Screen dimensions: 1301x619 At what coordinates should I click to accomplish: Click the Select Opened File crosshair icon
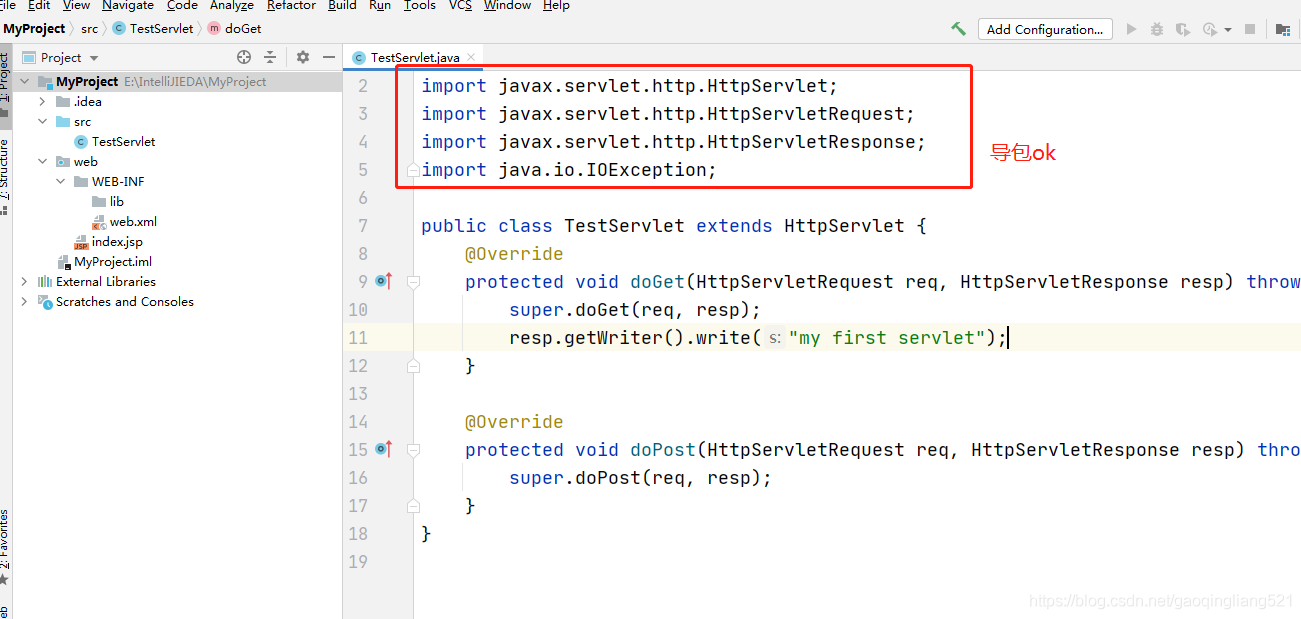(x=243, y=57)
